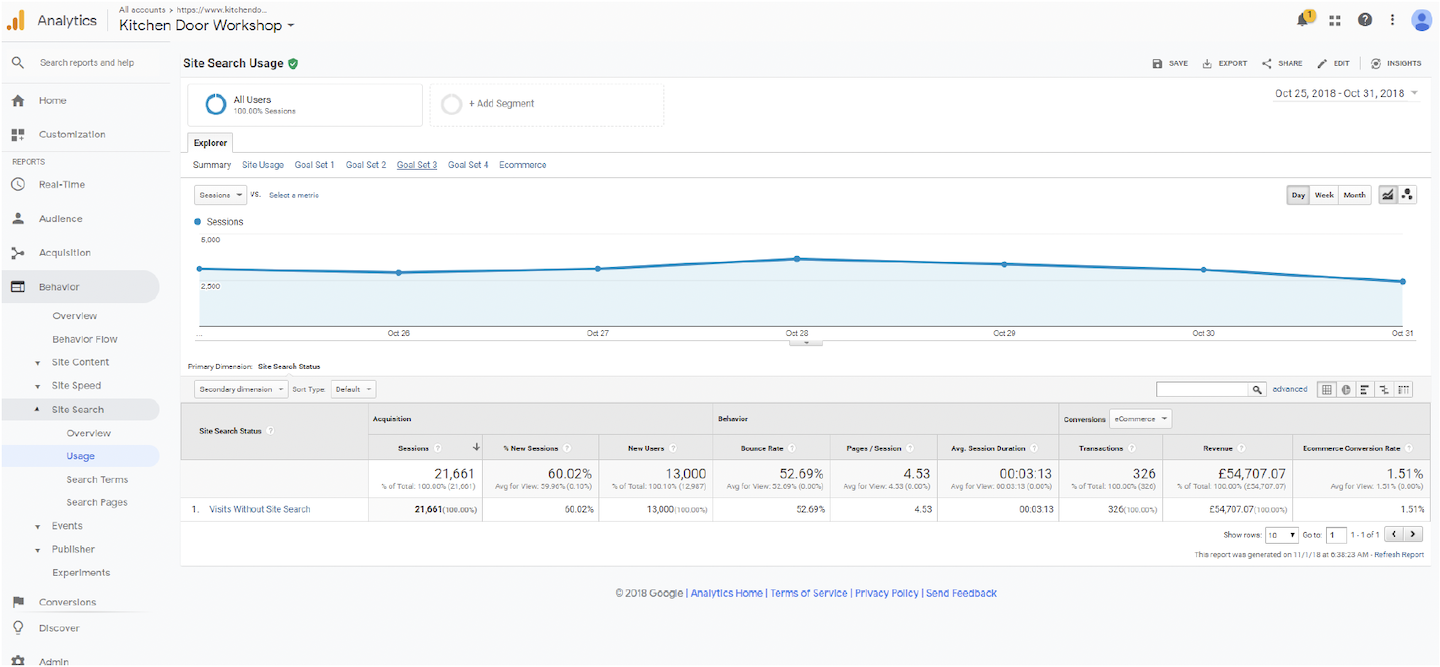Open the Secondary dimension dropdown
Image resolution: width=1440 pixels, height=667 pixels.
pyautogui.click(x=241, y=389)
